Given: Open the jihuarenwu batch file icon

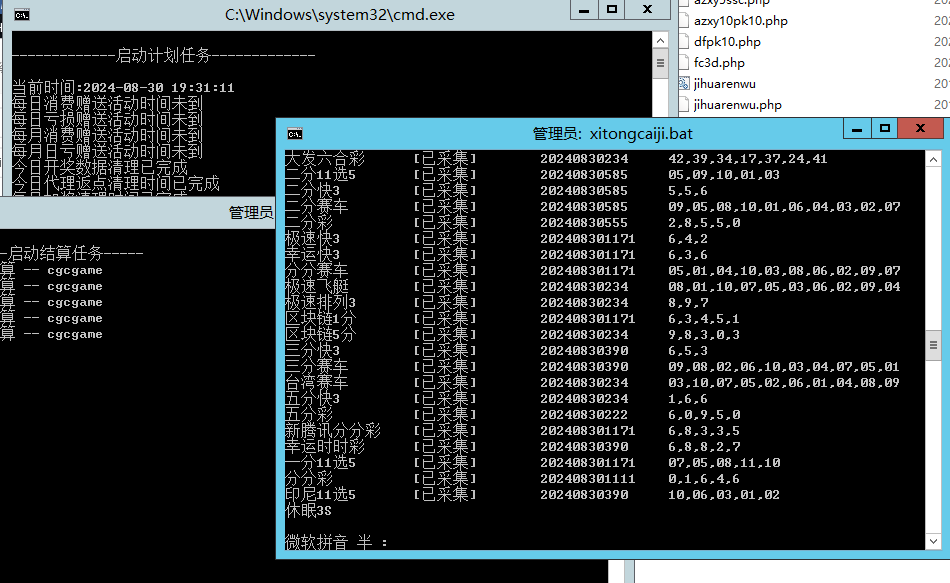Looking at the screenshot, I should click(684, 84).
